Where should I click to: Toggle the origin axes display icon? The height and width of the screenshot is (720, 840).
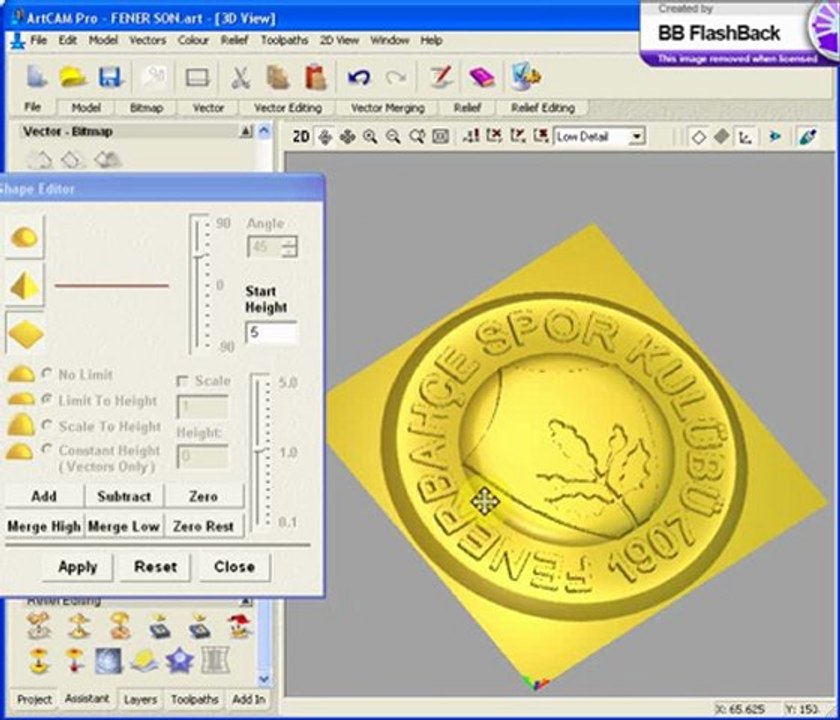(x=745, y=137)
